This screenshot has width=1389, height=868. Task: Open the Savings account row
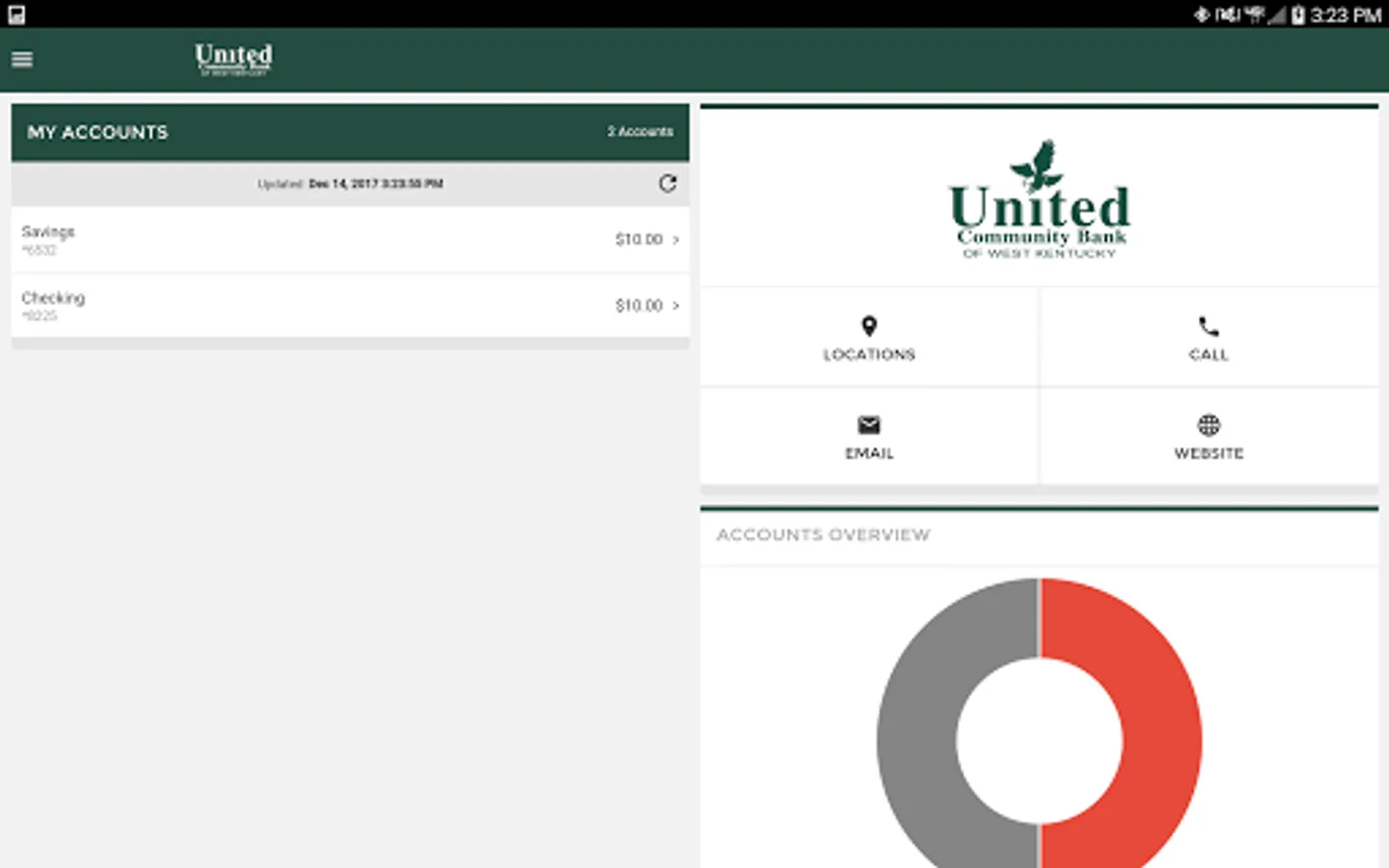(350, 239)
